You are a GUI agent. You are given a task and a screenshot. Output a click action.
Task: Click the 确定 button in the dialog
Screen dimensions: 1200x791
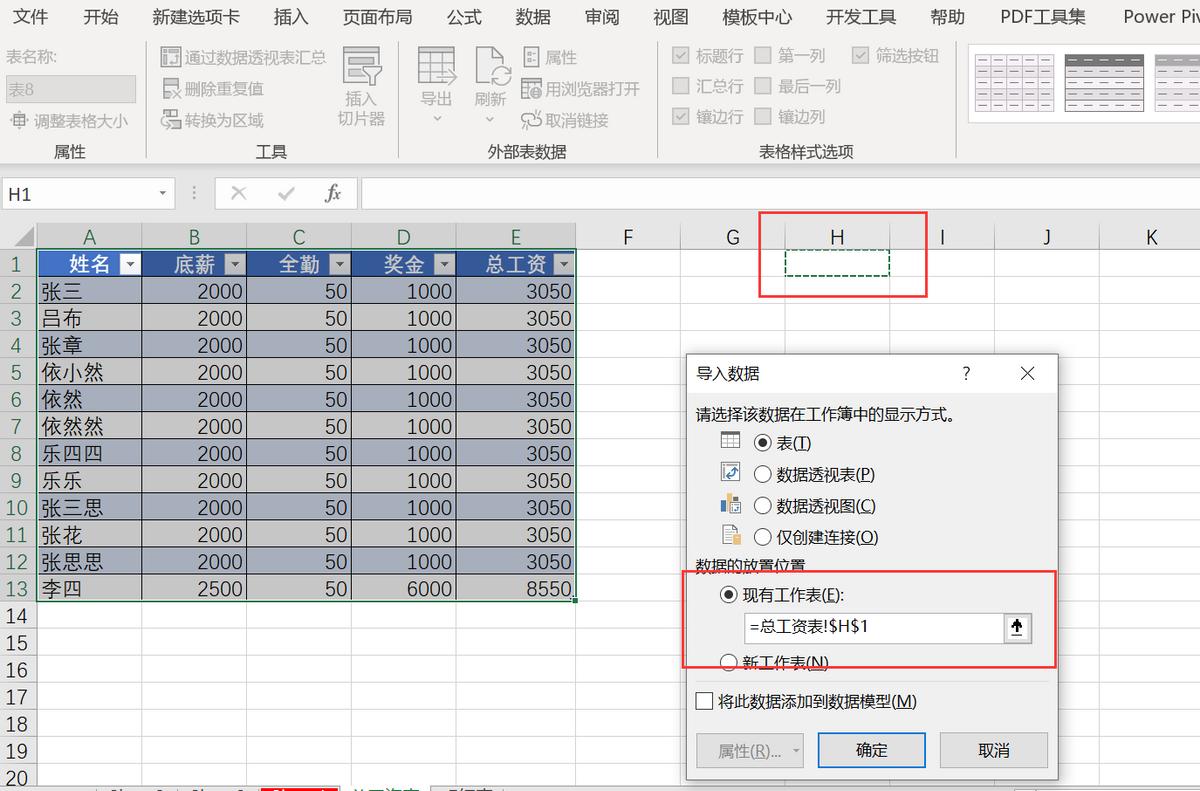(x=871, y=750)
